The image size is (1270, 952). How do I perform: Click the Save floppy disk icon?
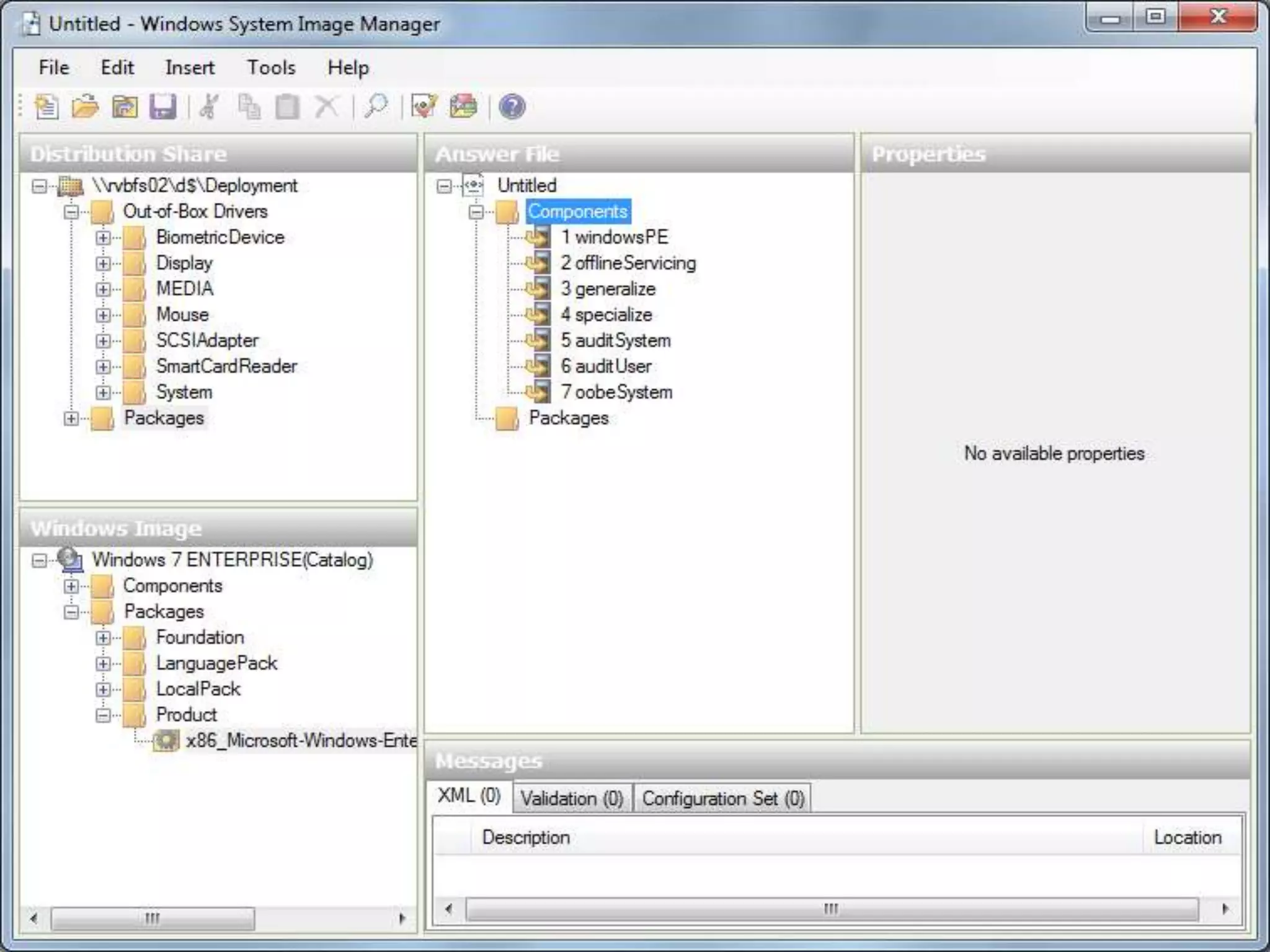click(x=162, y=107)
